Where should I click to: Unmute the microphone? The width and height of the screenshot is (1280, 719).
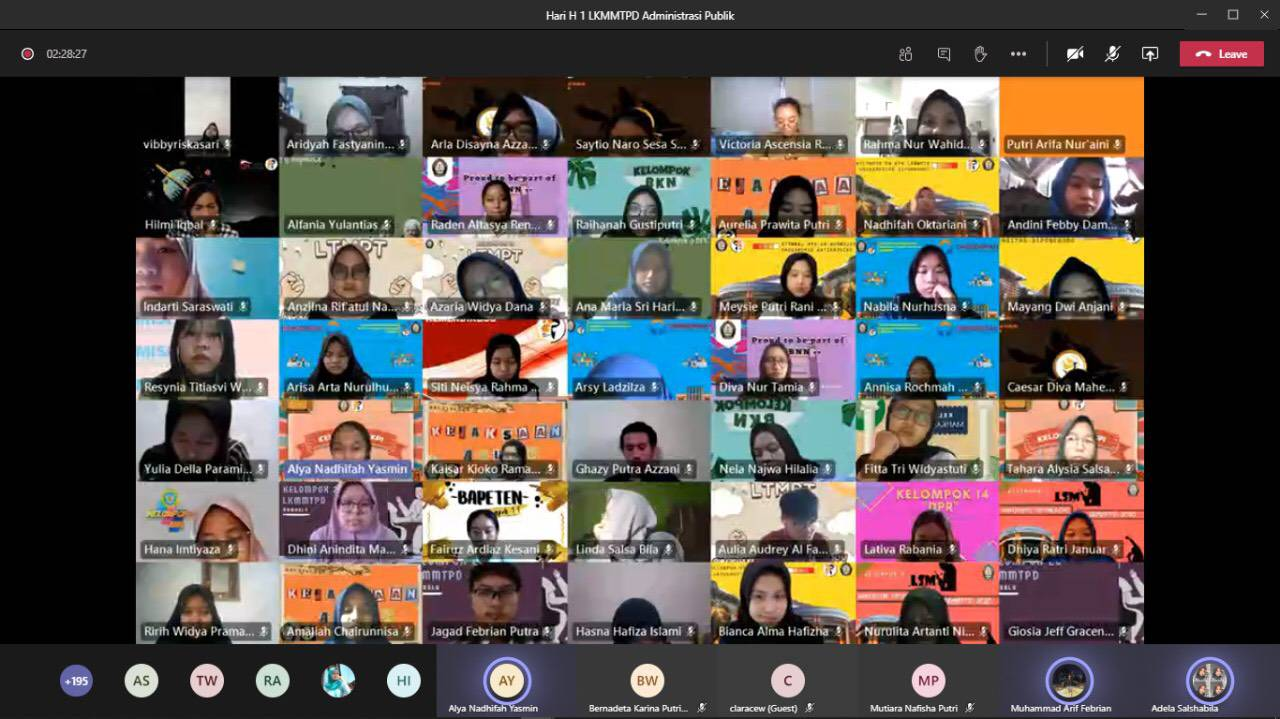point(1112,54)
